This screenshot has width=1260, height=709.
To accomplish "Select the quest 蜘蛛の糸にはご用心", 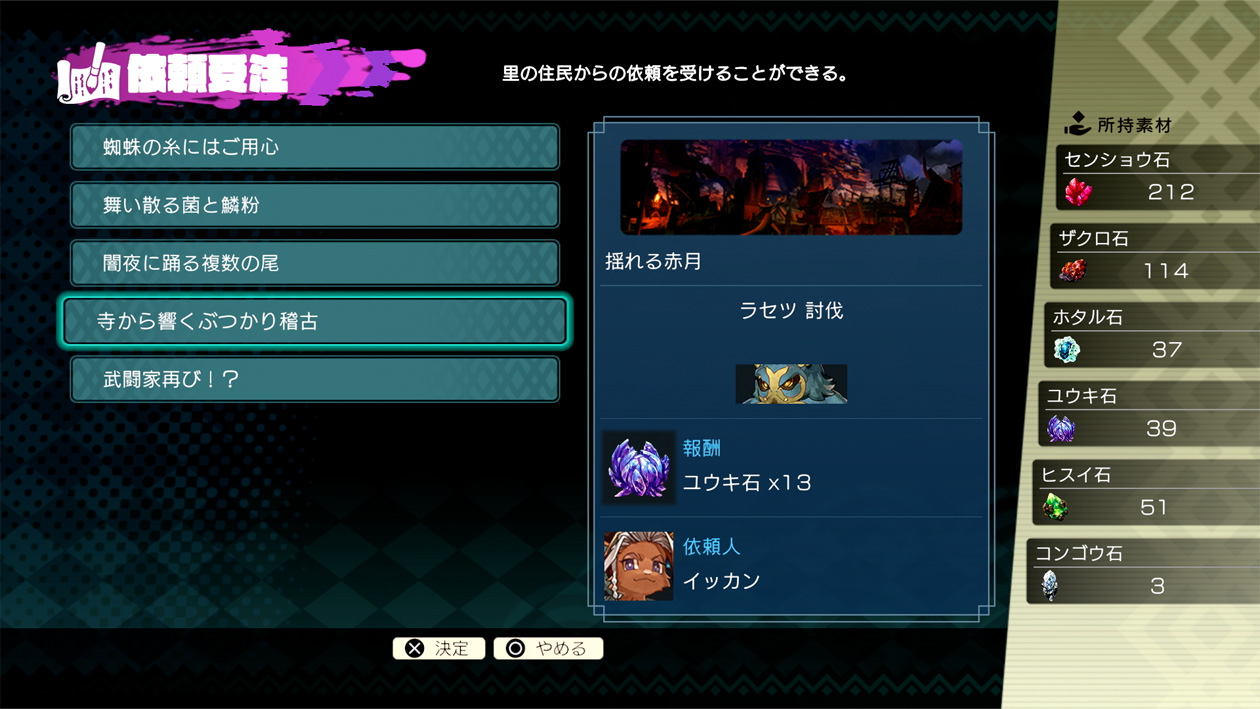I will [x=315, y=147].
